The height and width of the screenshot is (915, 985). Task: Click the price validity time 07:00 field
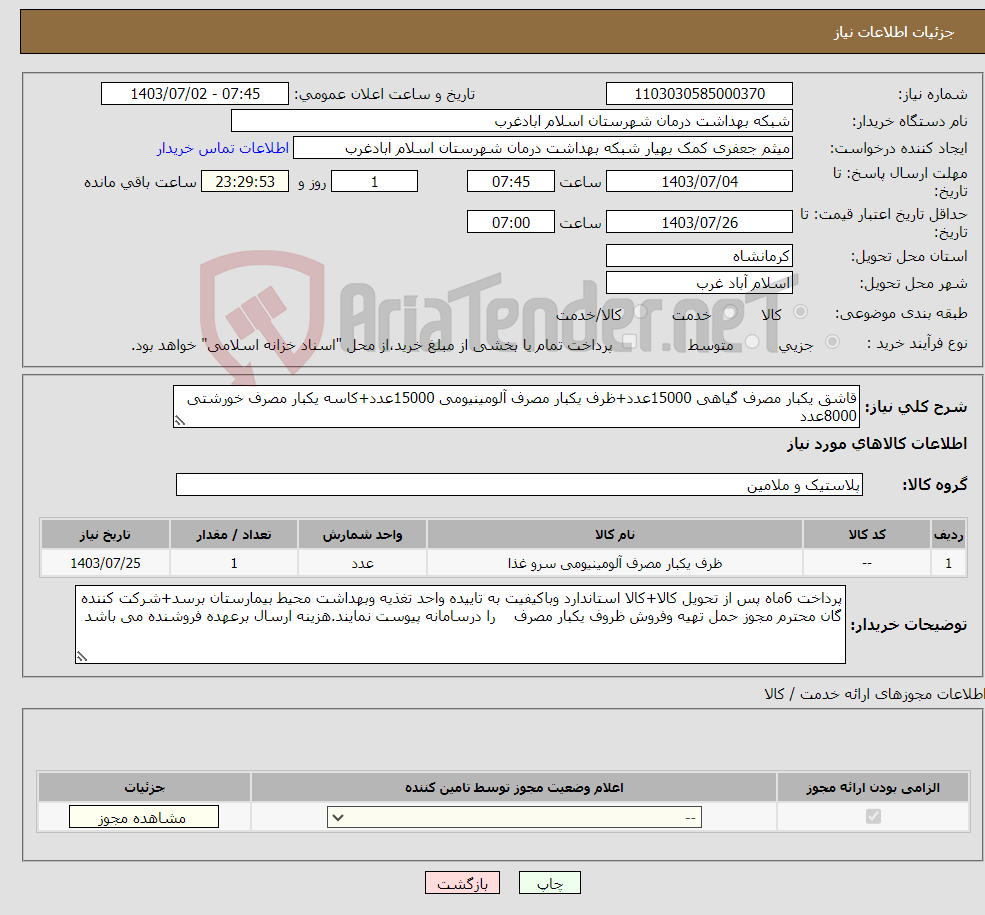511,222
